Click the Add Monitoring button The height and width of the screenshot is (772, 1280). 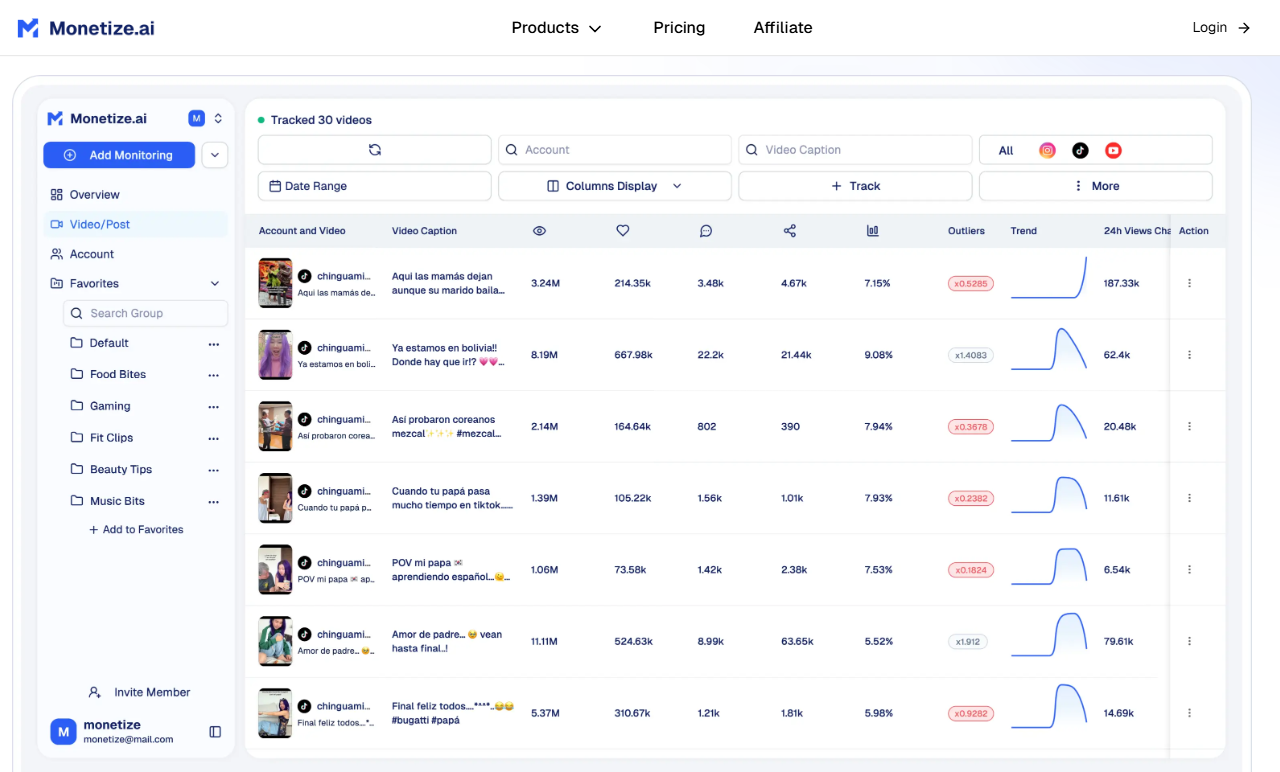118,155
